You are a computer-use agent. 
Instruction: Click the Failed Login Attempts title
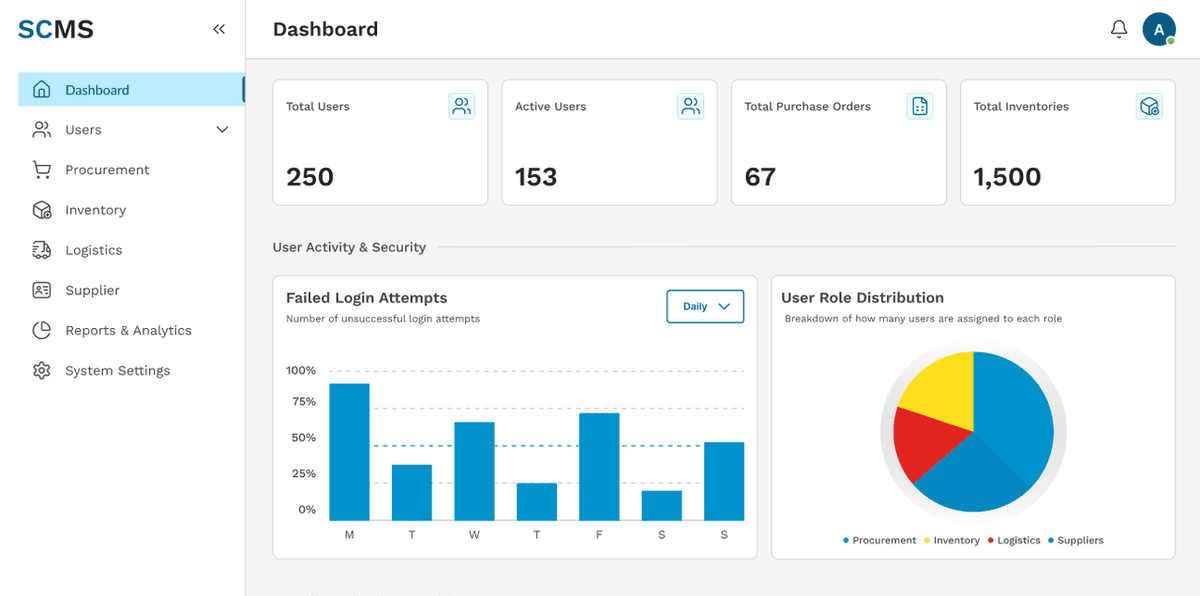point(366,297)
